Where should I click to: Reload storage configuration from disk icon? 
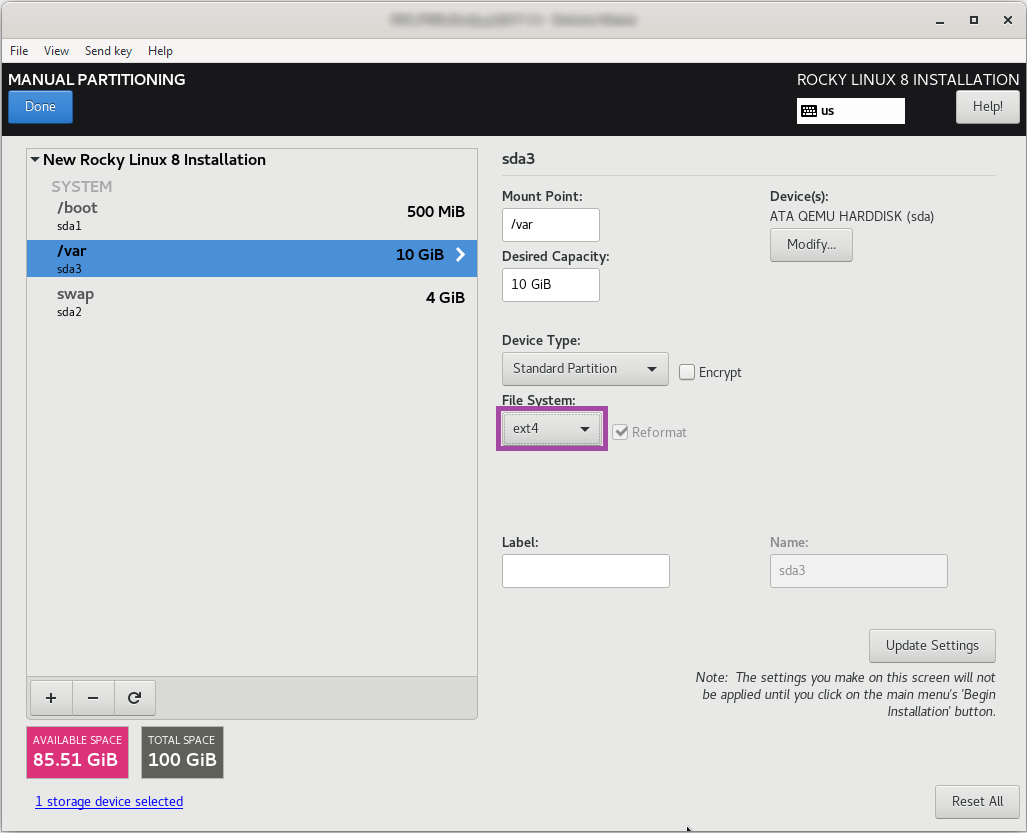coord(135,698)
